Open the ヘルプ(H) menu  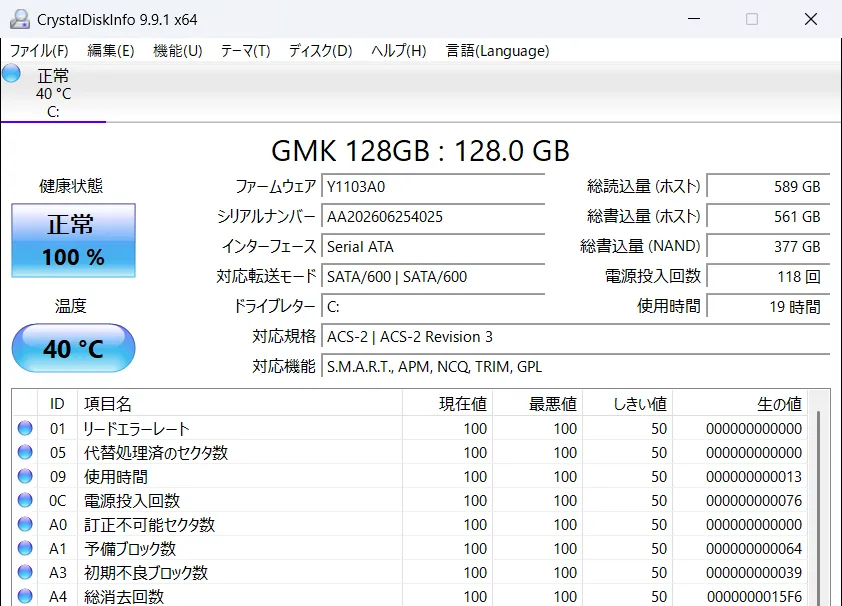click(x=399, y=51)
